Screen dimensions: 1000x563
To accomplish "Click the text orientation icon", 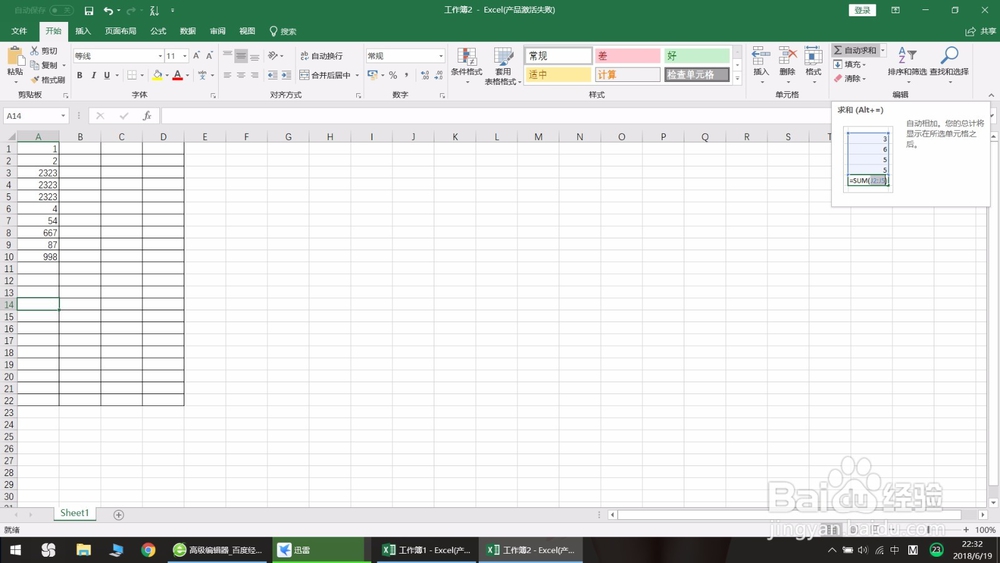I will (x=273, y=55).
